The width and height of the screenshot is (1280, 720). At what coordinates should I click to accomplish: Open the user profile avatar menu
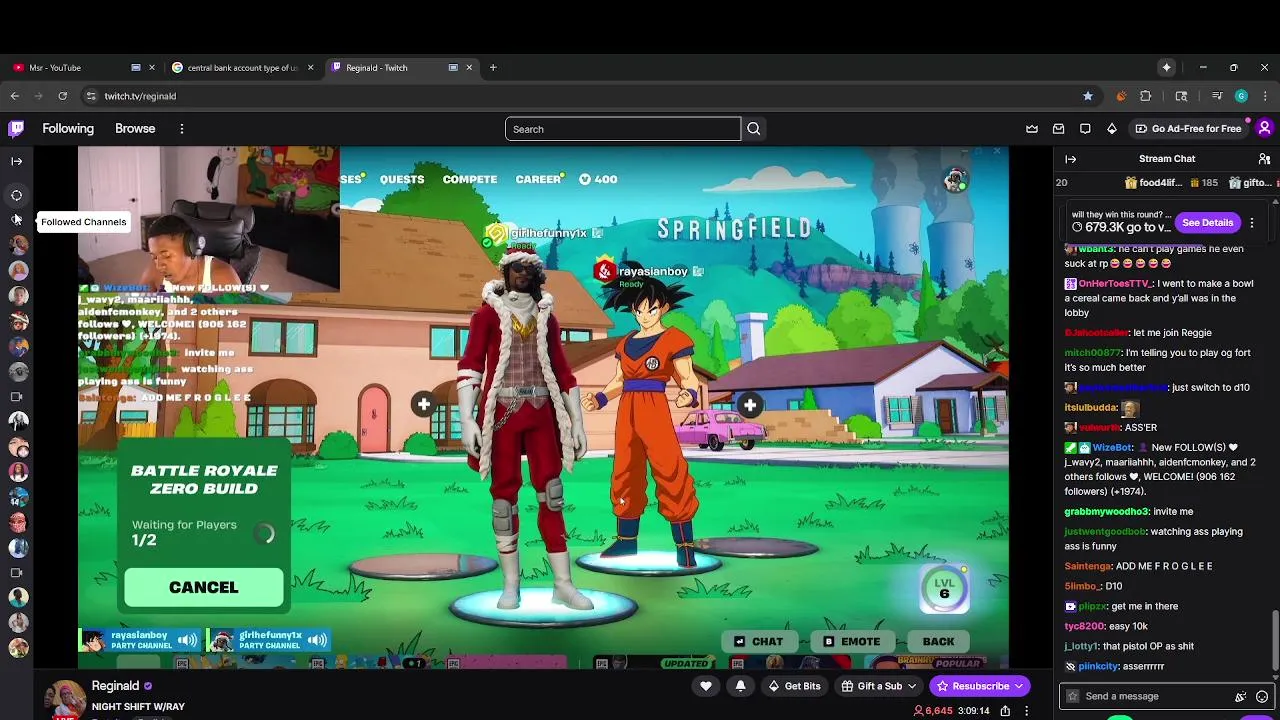1264,128
